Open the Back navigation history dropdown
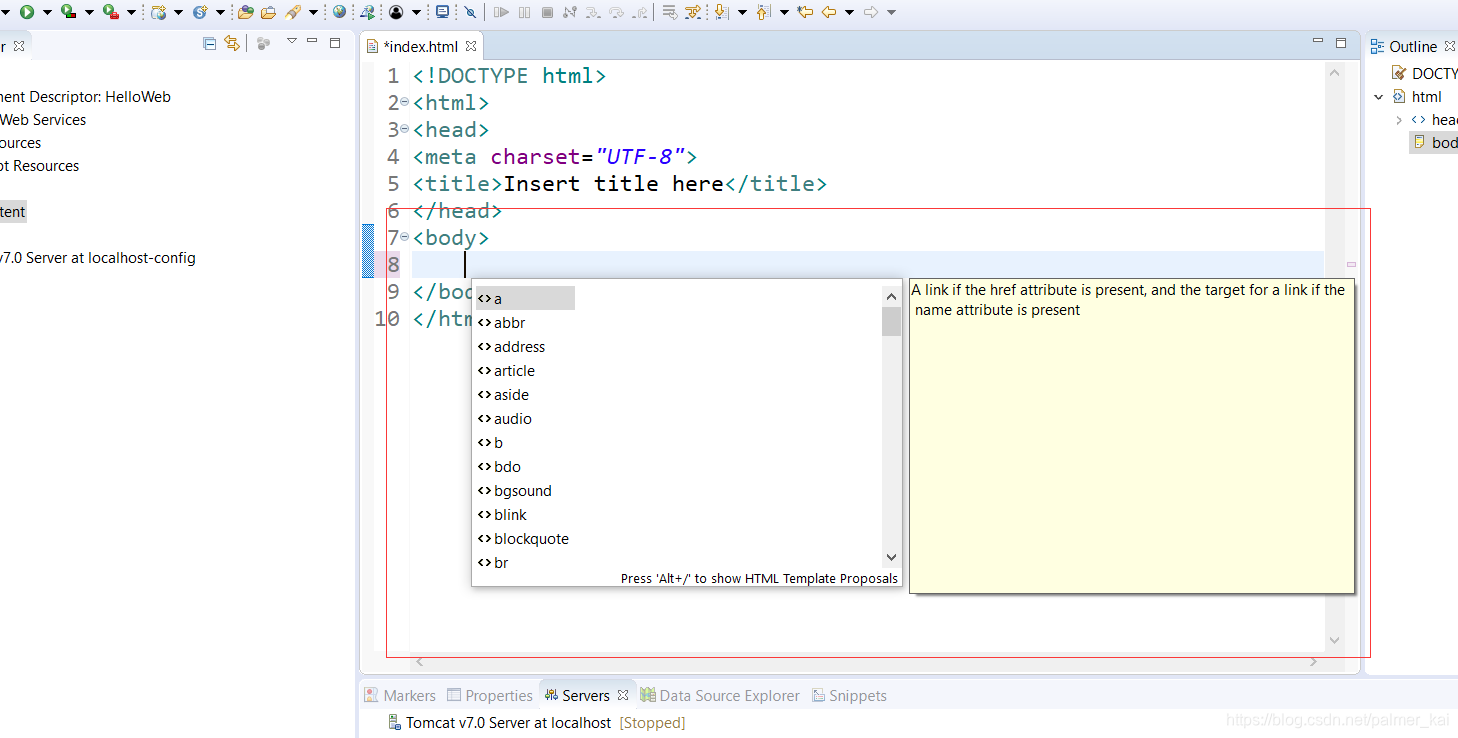 (x=849, y=12)
